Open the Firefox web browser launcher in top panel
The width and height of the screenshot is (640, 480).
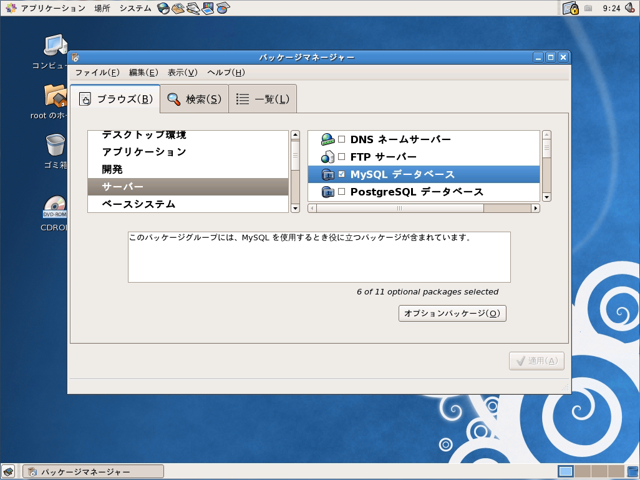[x=163, y=8]
